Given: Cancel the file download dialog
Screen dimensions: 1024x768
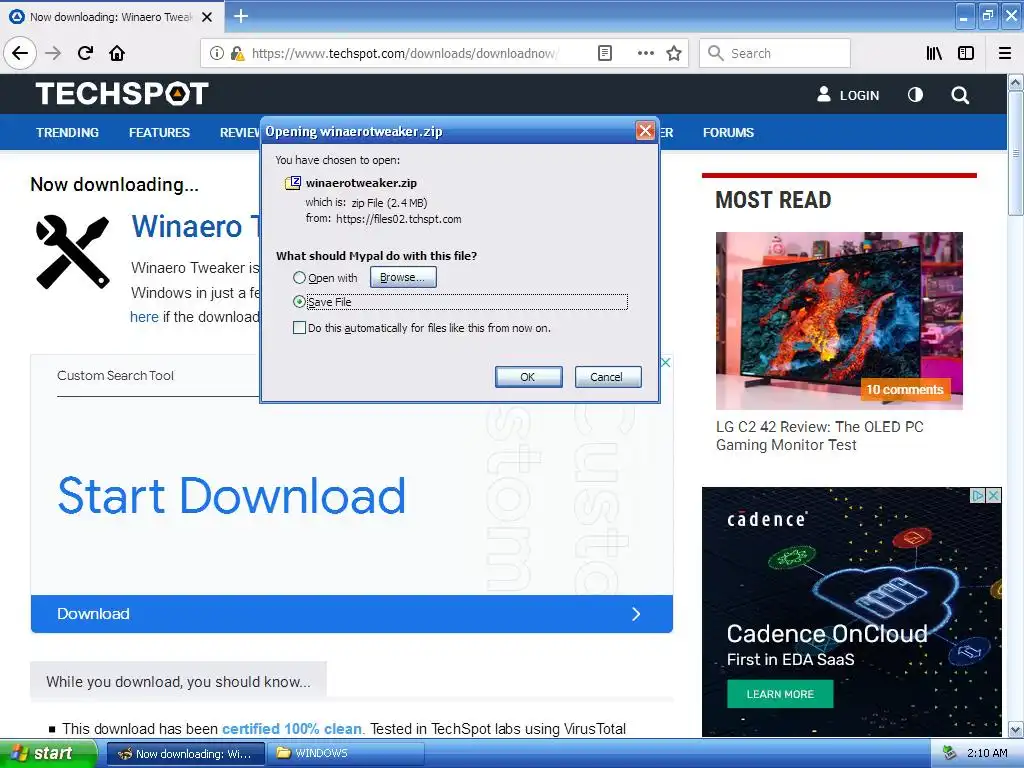Looking at the screenshot, I should (608, 377).
